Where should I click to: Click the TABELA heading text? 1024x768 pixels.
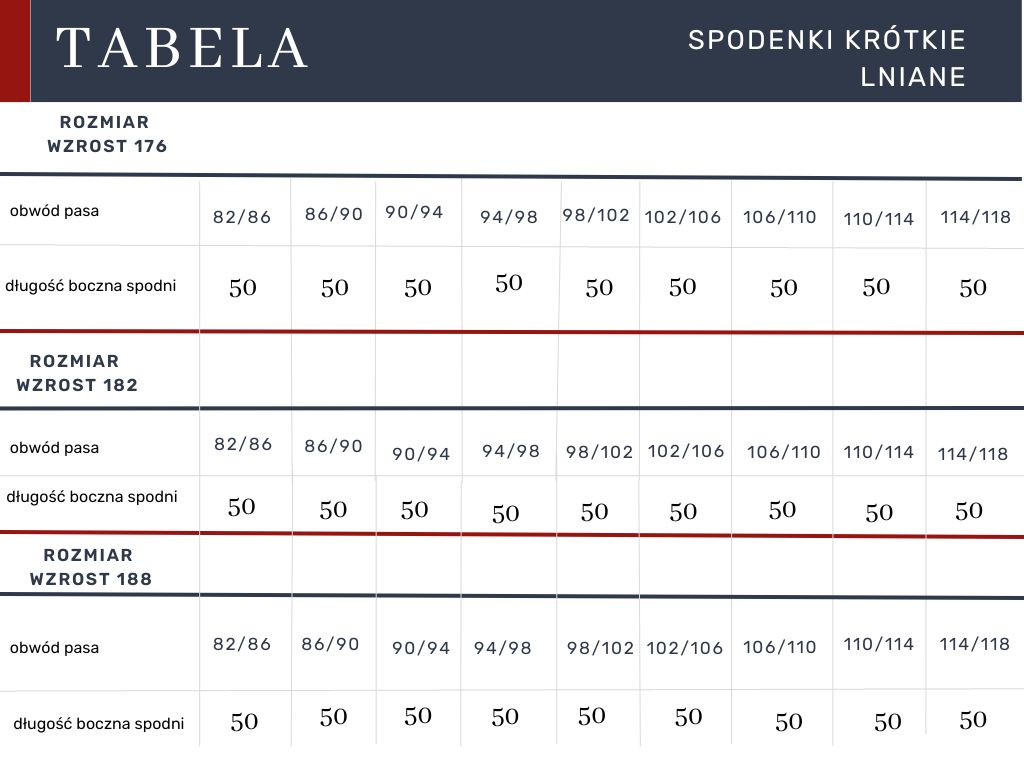tap(182, 49)
